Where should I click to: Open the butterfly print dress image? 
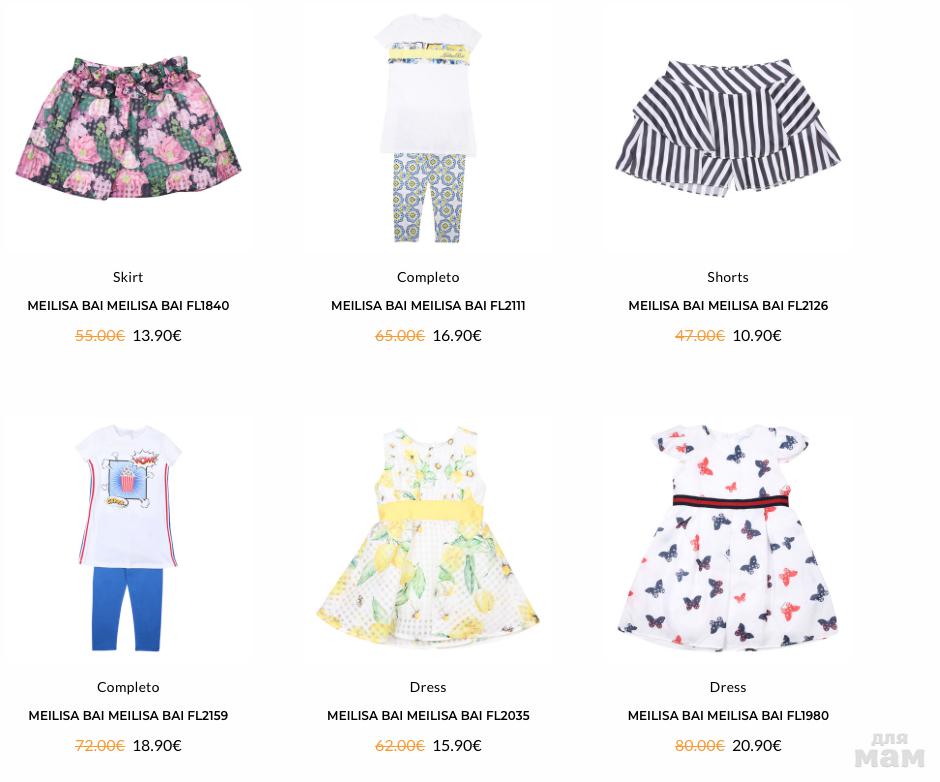pyautogui.click(x=728, y=538)
